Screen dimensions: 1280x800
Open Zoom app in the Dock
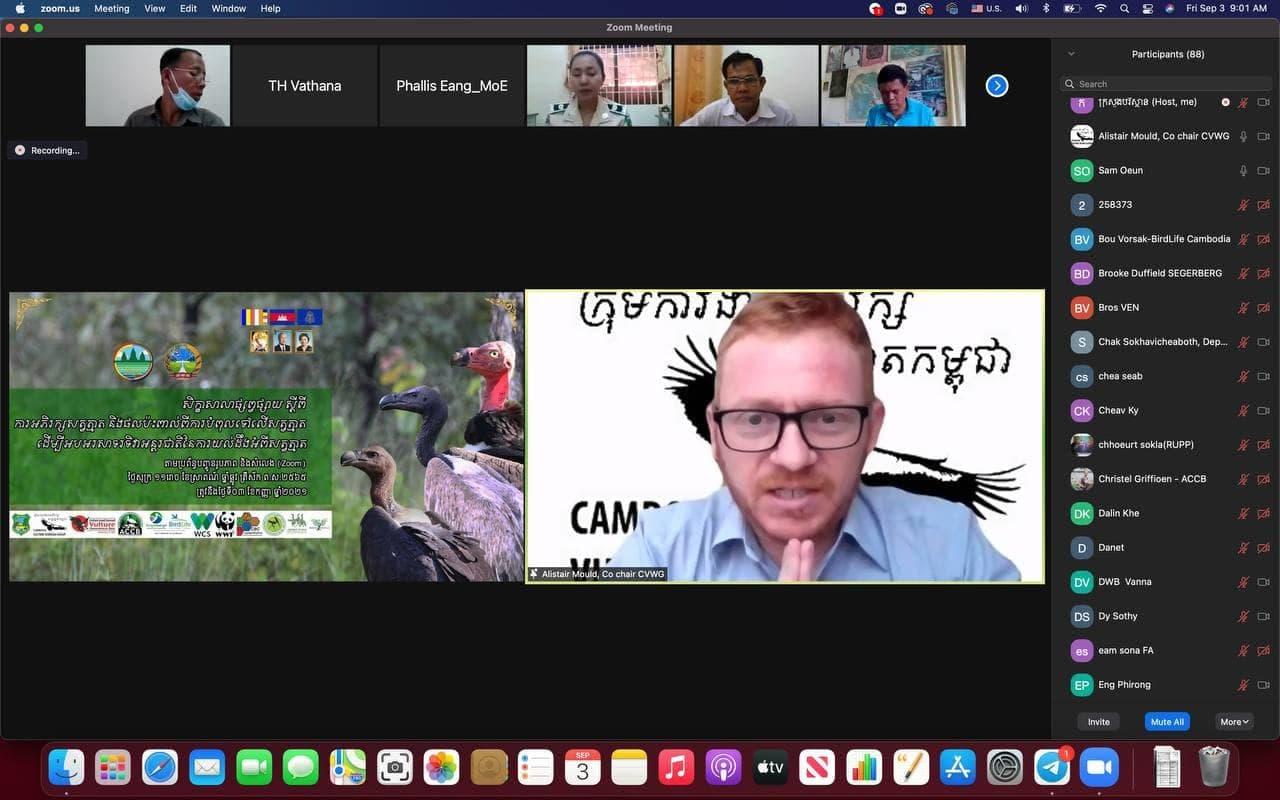click(1097, 767)
